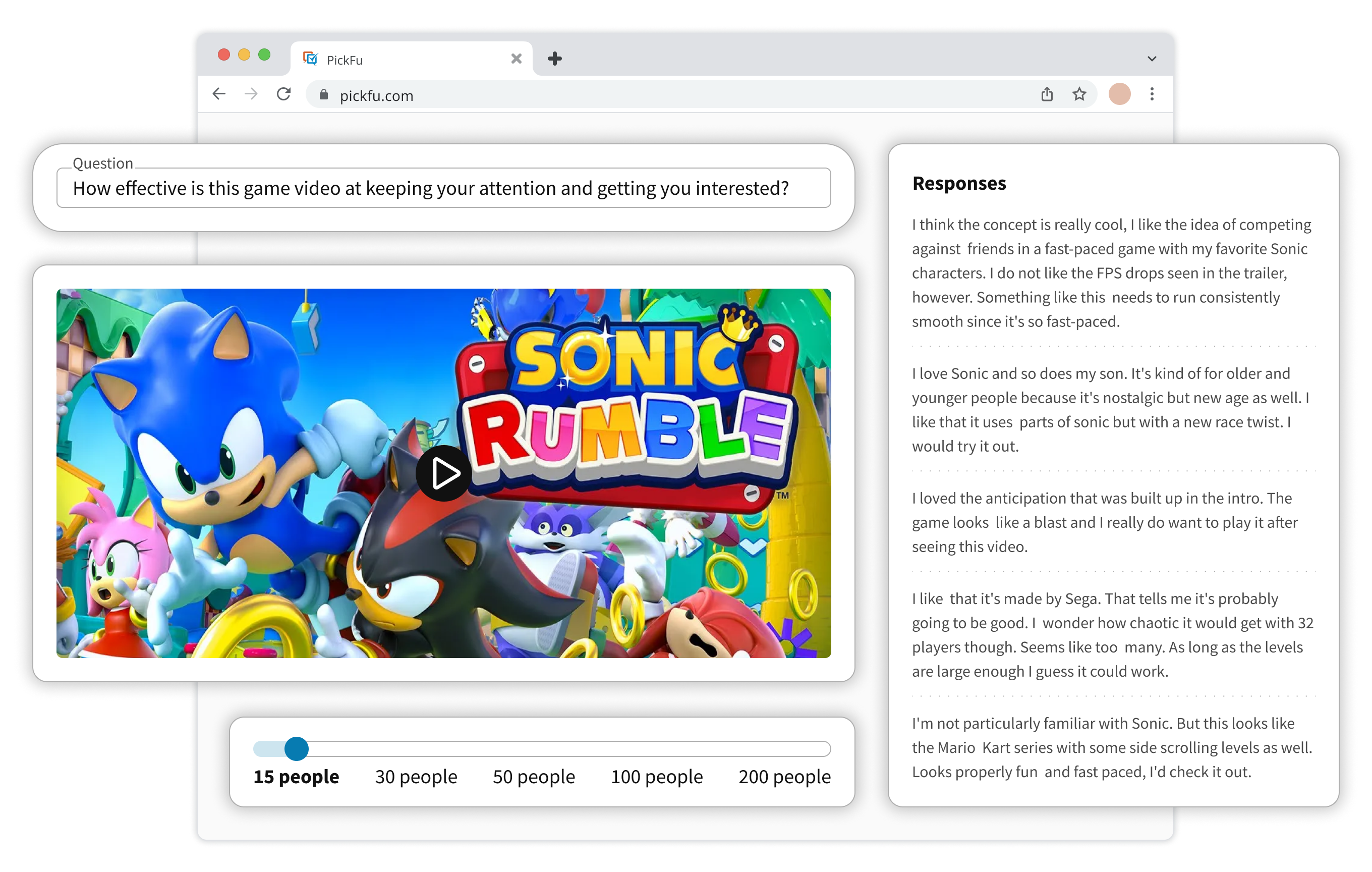Expand the tab search chevron
Image resolution: width=1372 pixels, height=872 pixels.
[x=1152, y=59]
